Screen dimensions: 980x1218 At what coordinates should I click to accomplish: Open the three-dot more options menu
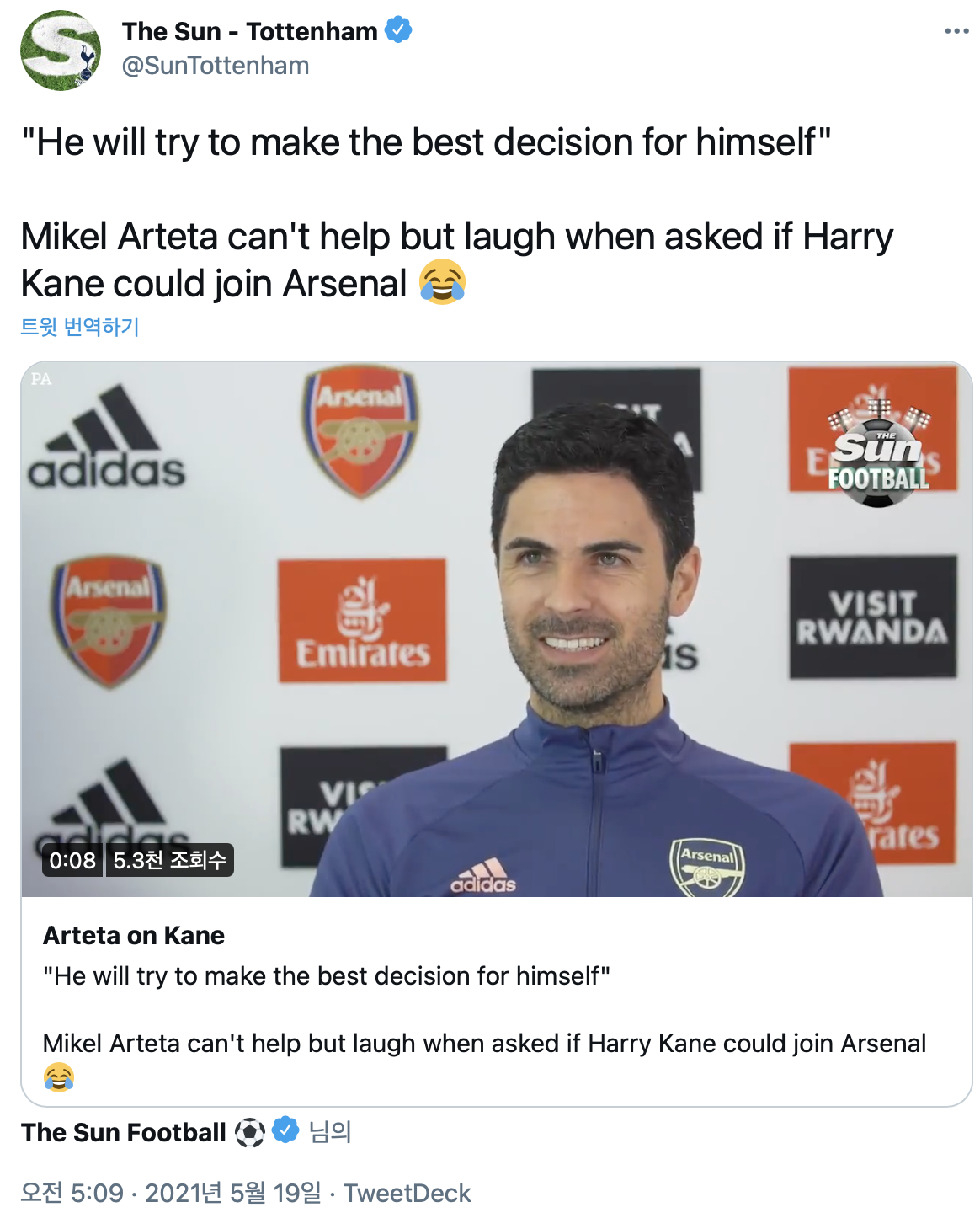956,31
